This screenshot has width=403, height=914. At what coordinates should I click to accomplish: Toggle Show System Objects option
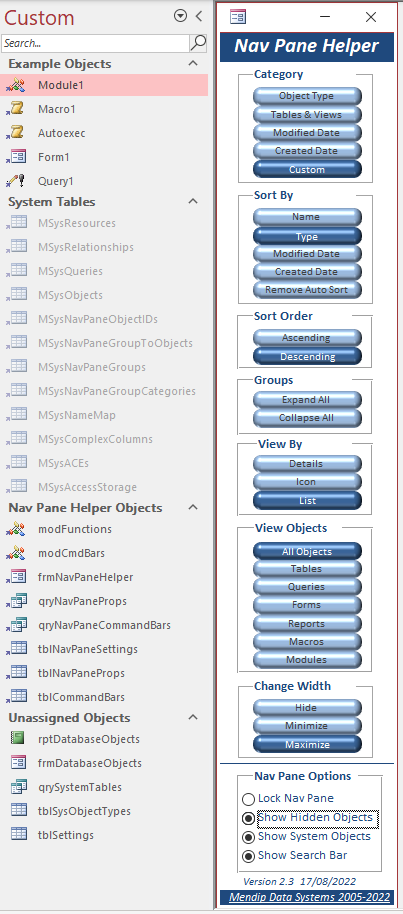(248, 837)
